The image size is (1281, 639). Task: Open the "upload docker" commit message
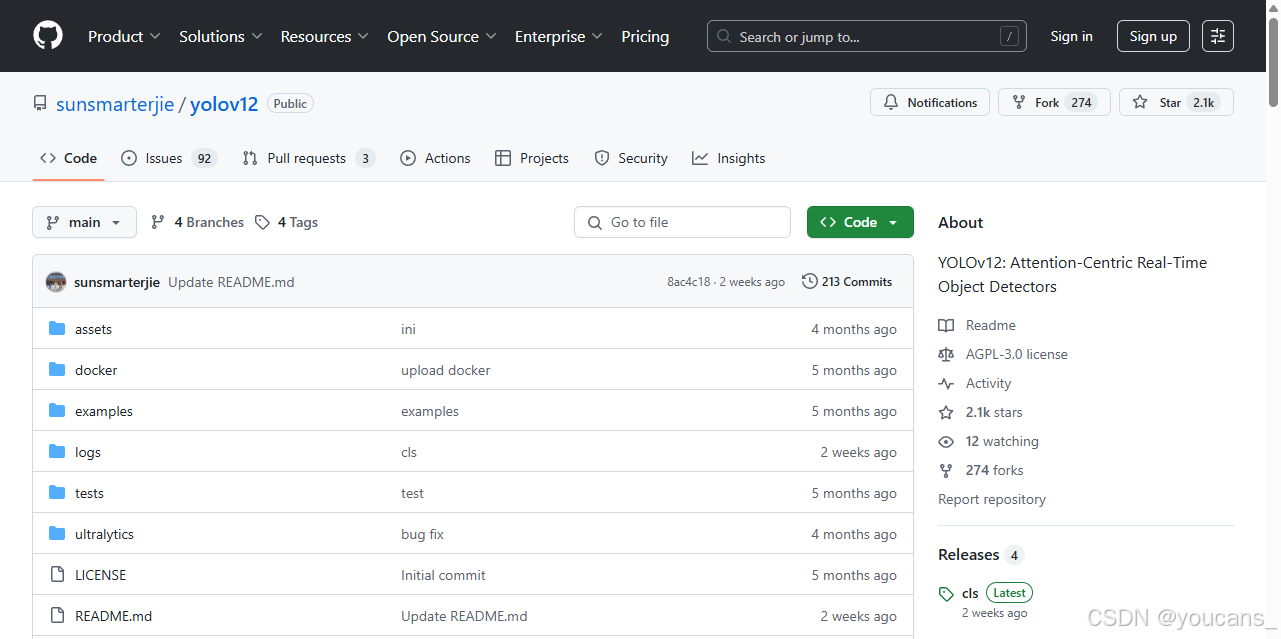tap(446, 370)
